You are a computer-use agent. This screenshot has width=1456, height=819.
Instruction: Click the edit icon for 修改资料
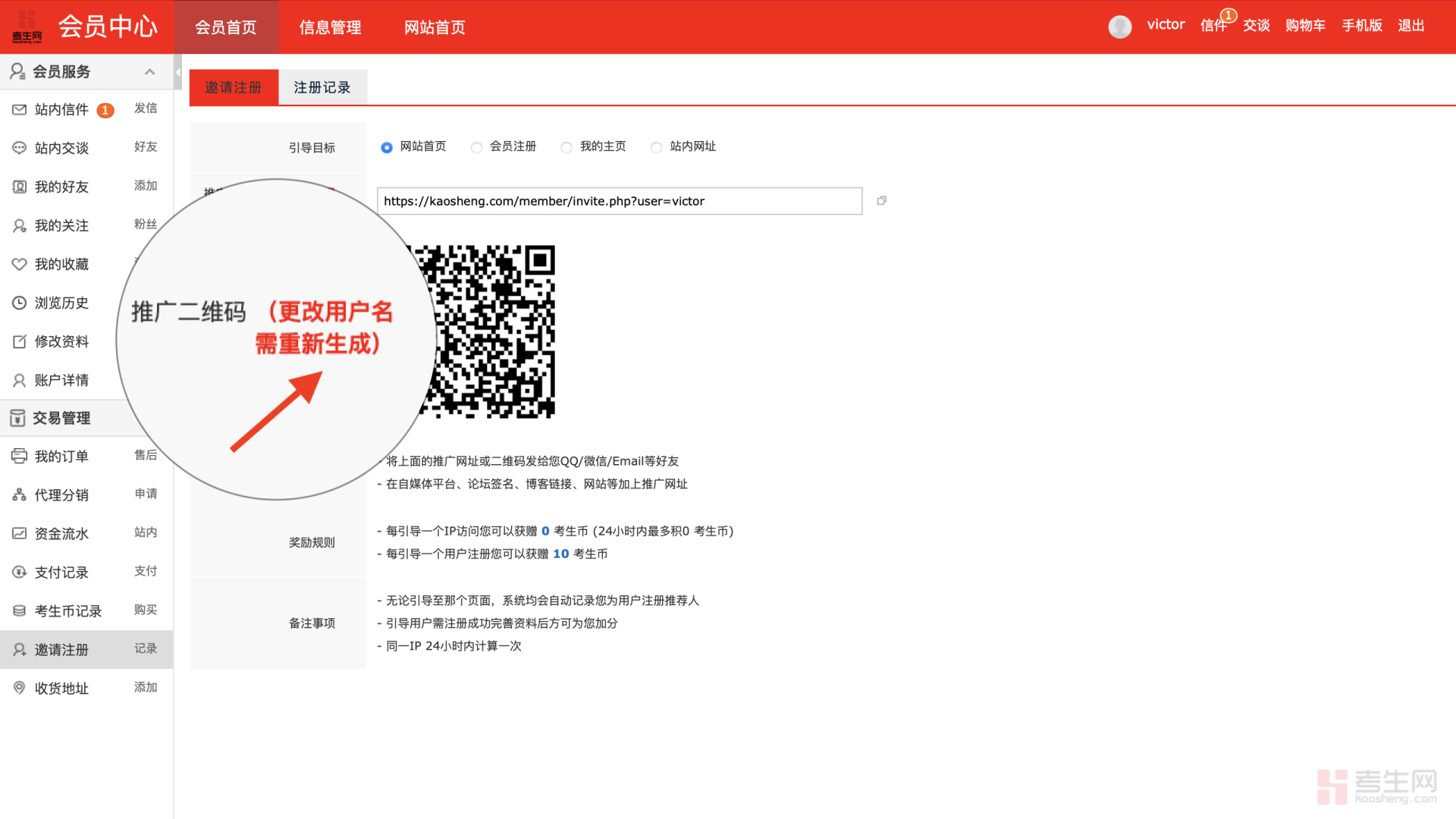click(19, 341)
